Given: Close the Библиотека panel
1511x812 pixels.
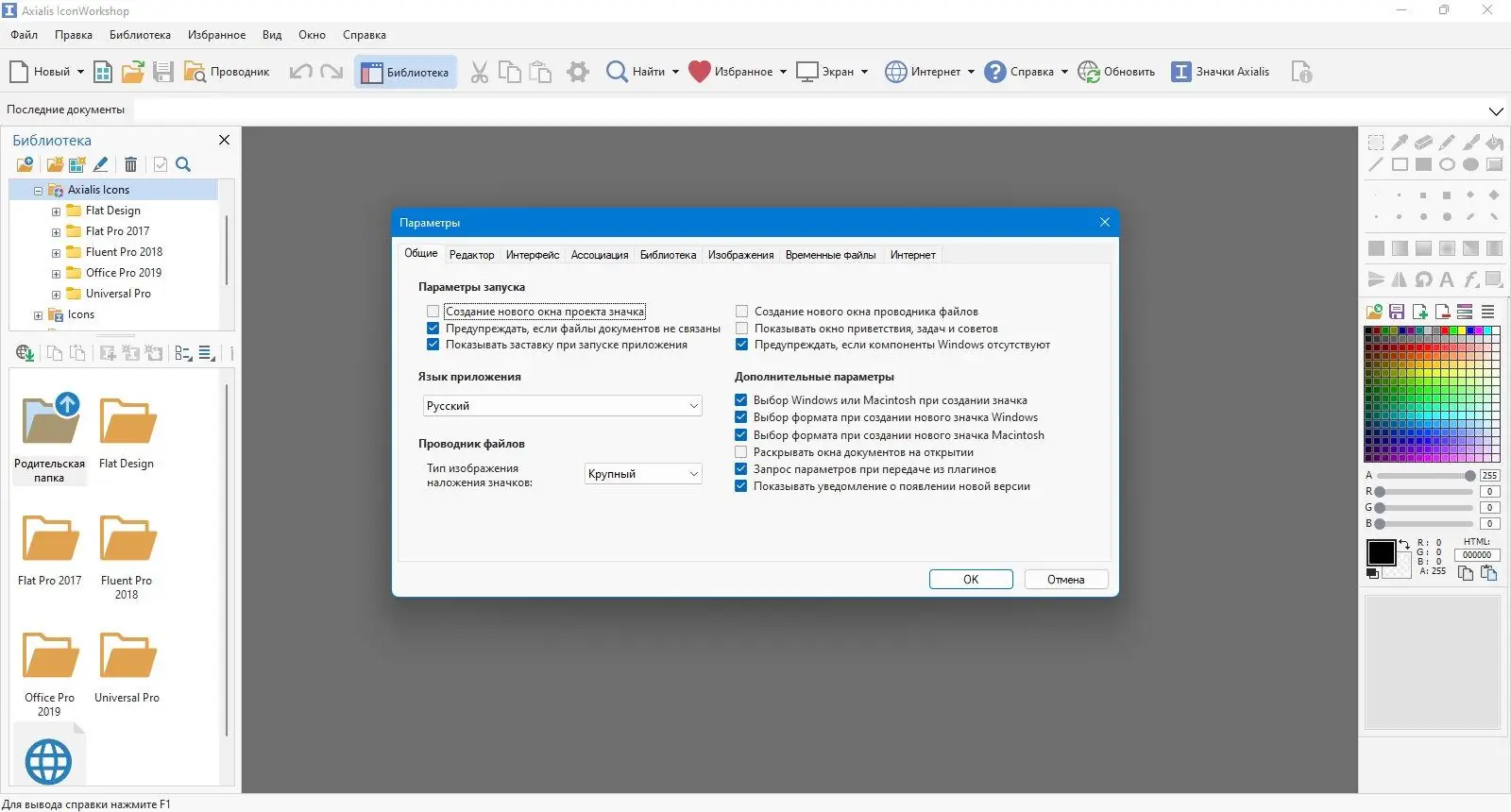Looking at the screenshot, I should [224, 140].
